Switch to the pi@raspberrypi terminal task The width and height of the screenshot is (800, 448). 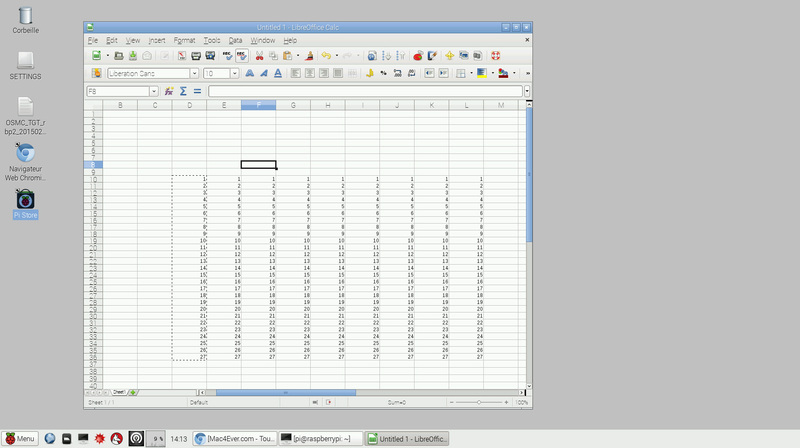321,439
